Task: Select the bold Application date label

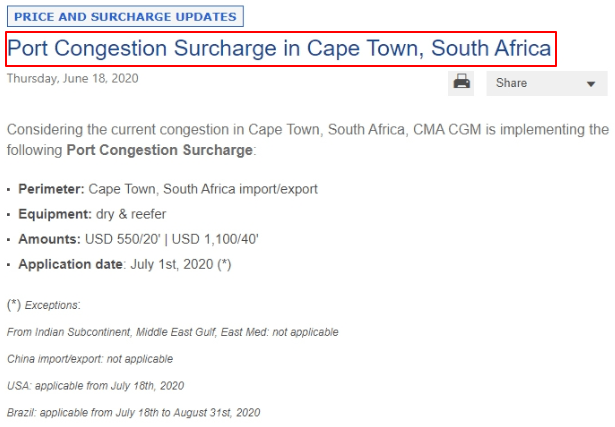Action: [x=71, y=264]
